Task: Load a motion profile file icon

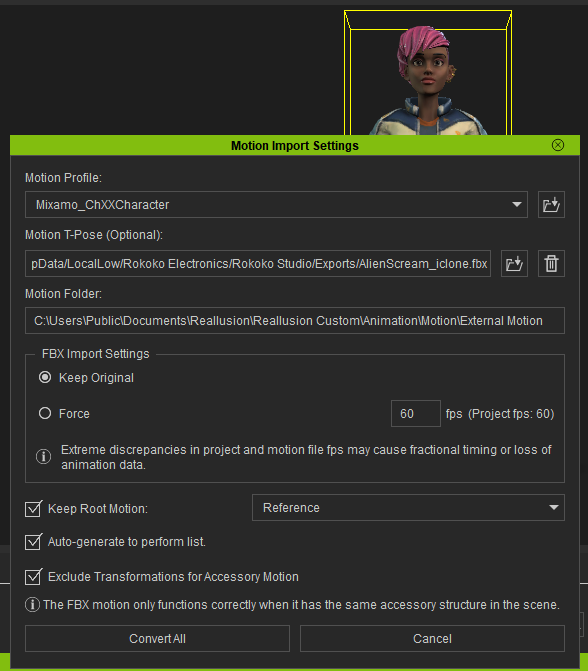Action: coord(551,205)
